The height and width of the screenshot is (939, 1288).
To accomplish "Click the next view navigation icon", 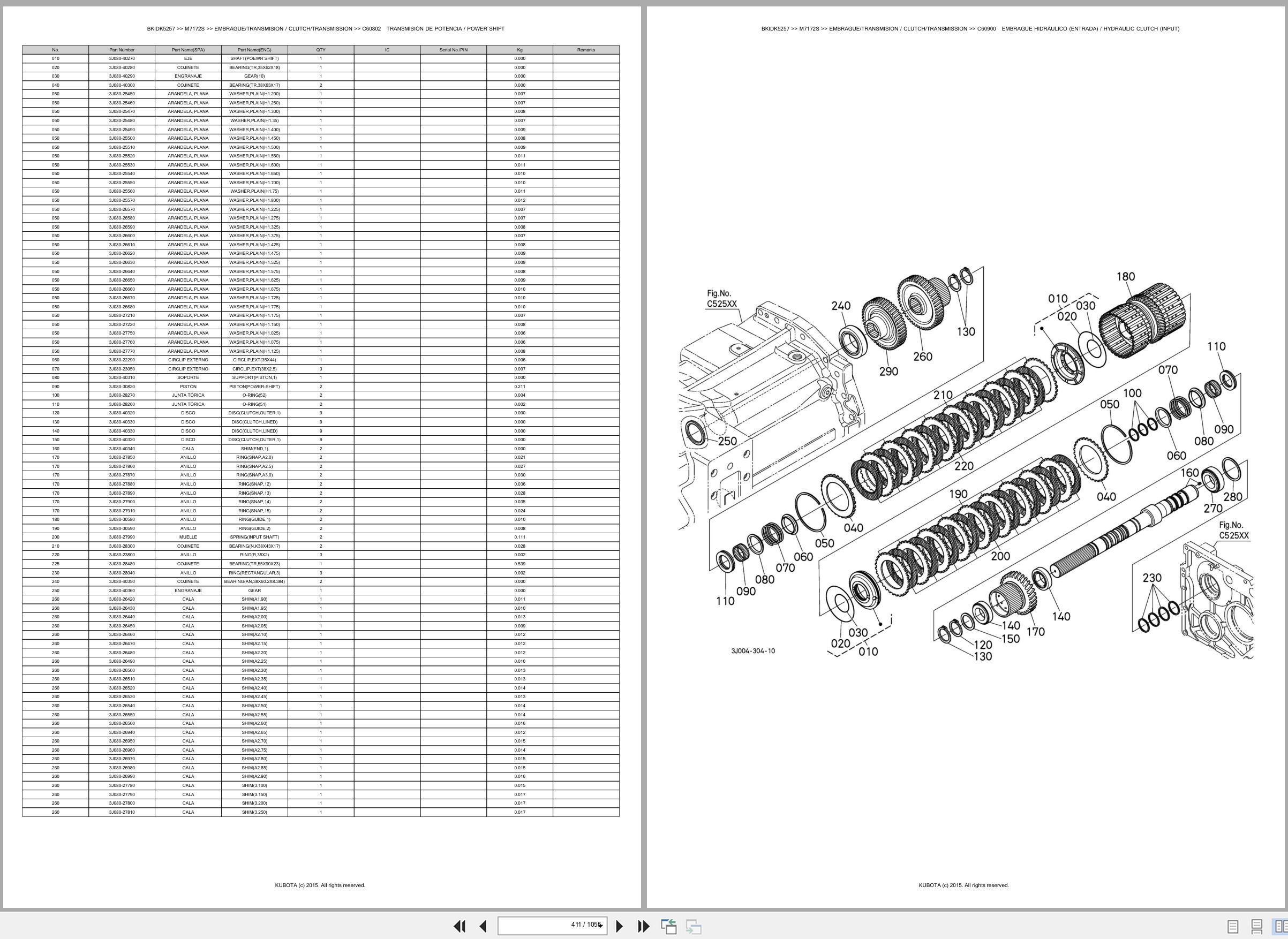I will 693,926.
